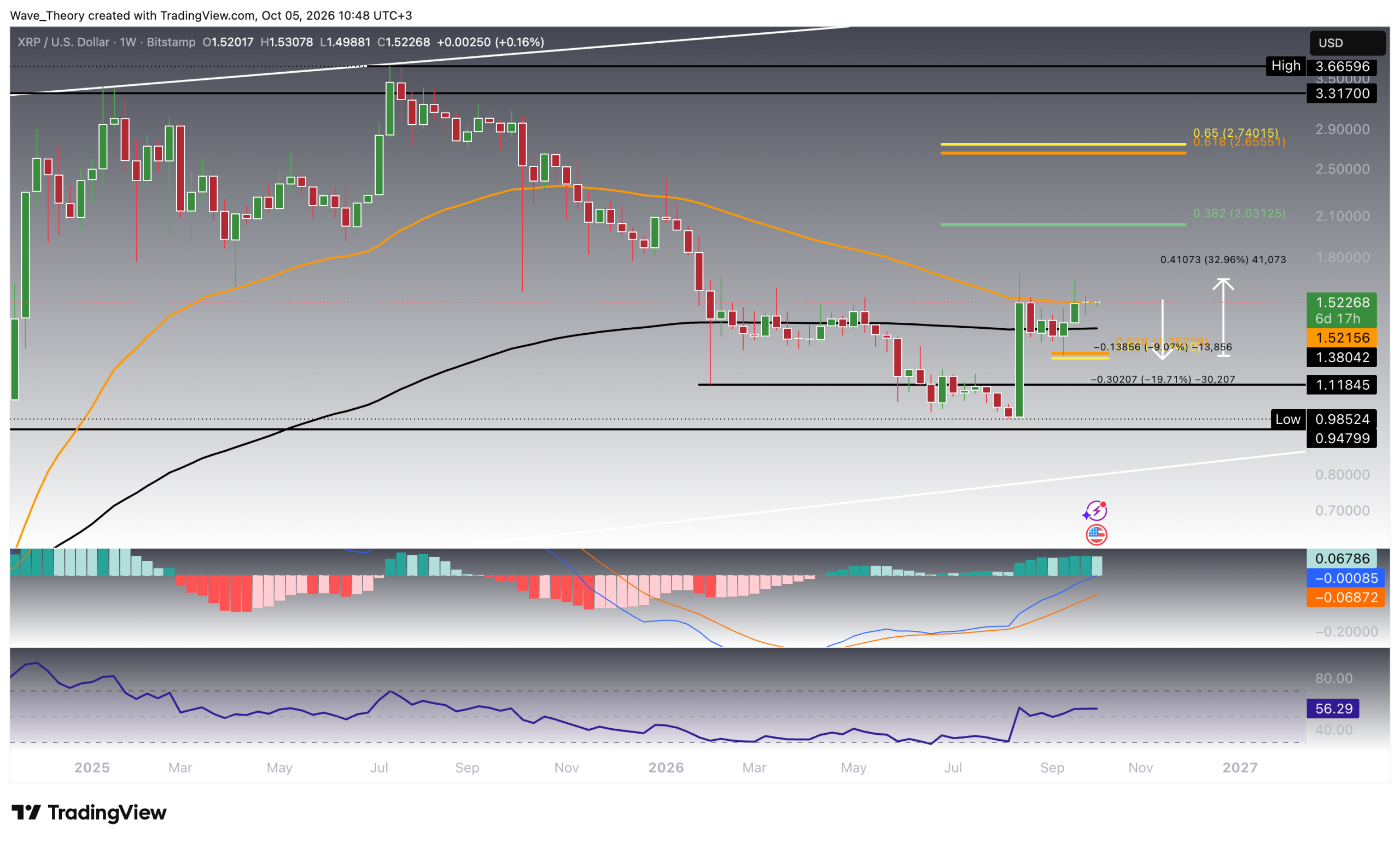Click the 1.38042 black price label
Screen dimensions: 1400x842
[x=1341, y=357]
